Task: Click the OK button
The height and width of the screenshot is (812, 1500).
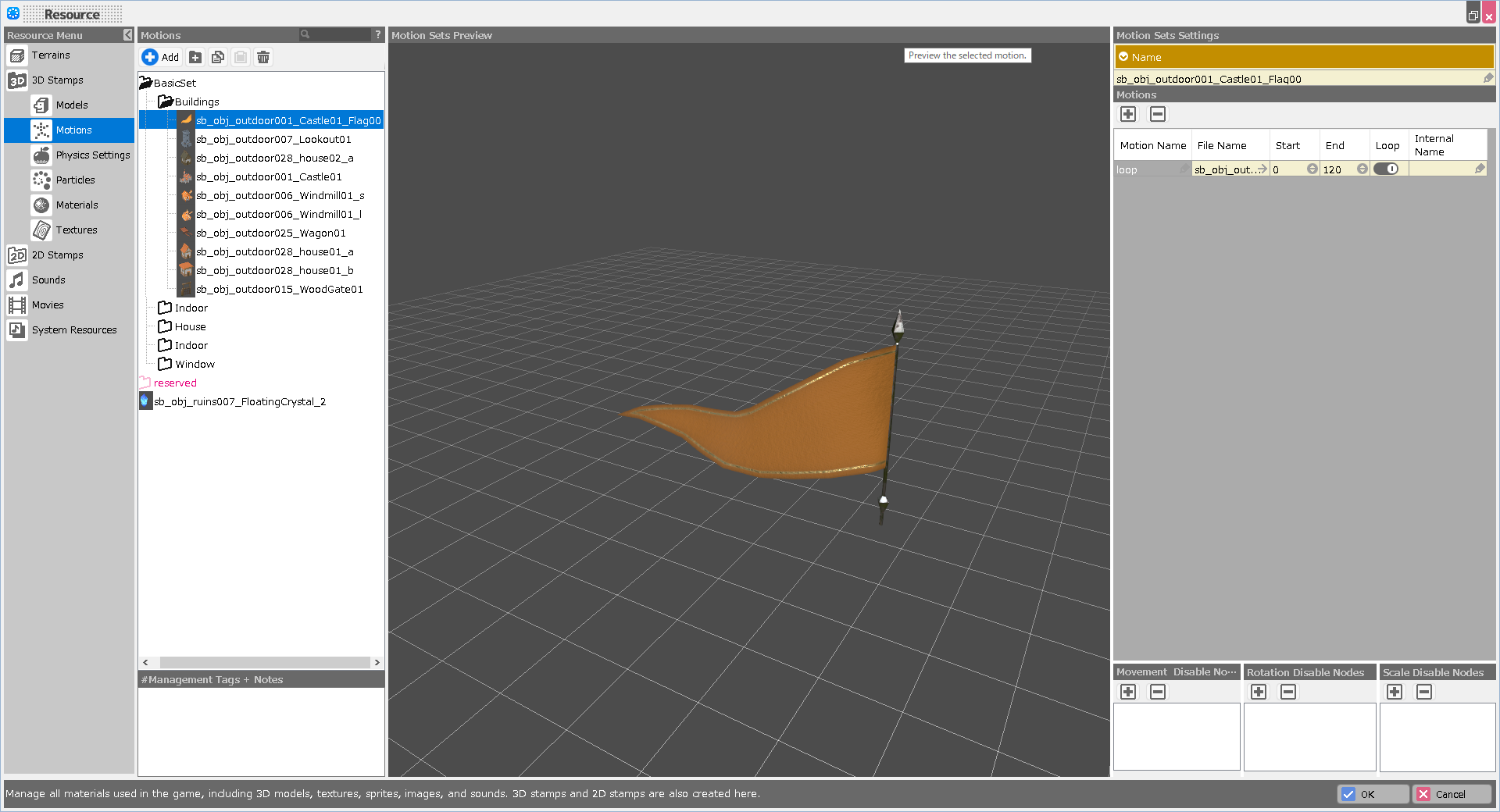Action: click(x=1372, y=794)
